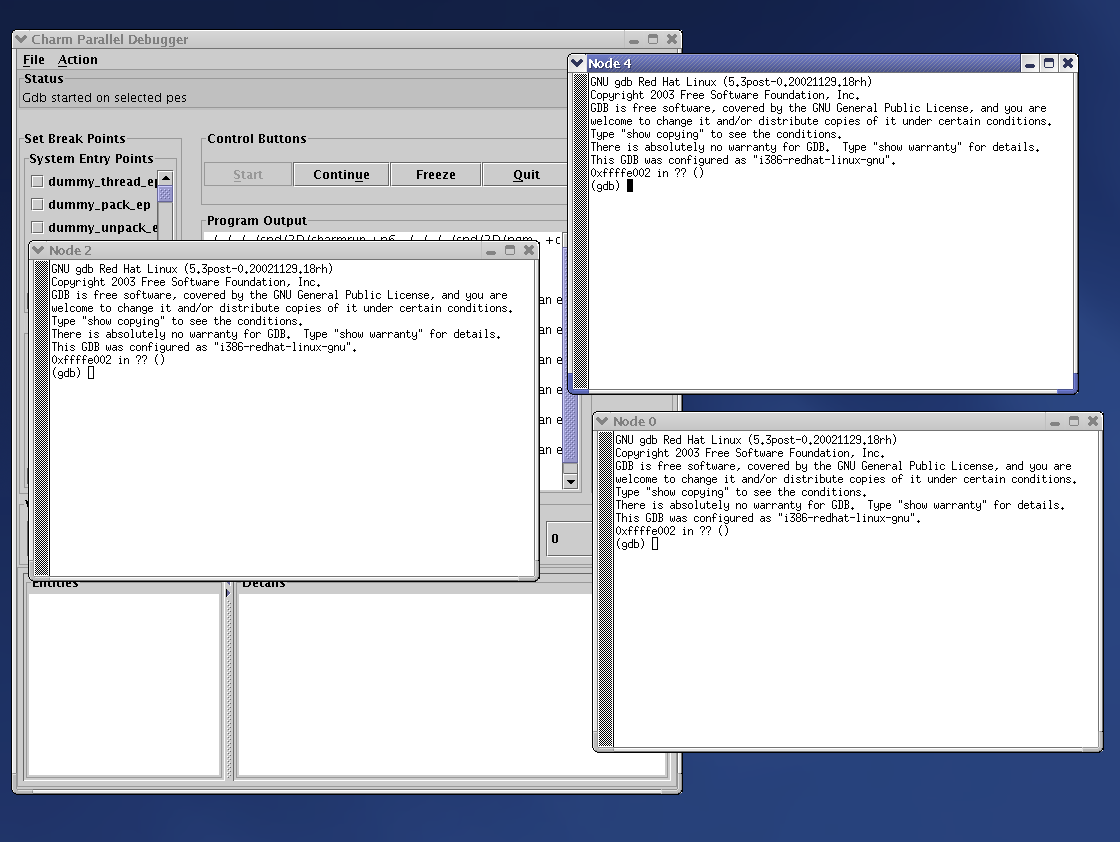
Task: Click the Node 2 title bar text
Action: pyautogui.click(x=70, y=251)
